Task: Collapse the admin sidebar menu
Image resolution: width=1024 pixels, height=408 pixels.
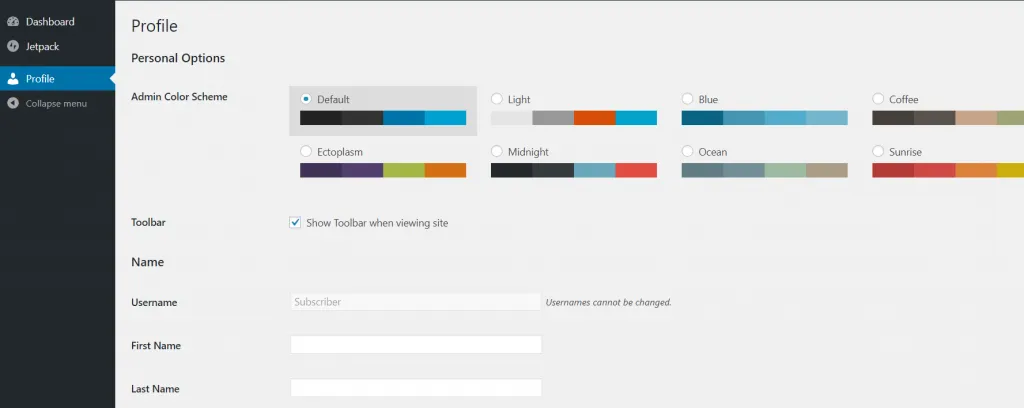Action: click(57, 103)
